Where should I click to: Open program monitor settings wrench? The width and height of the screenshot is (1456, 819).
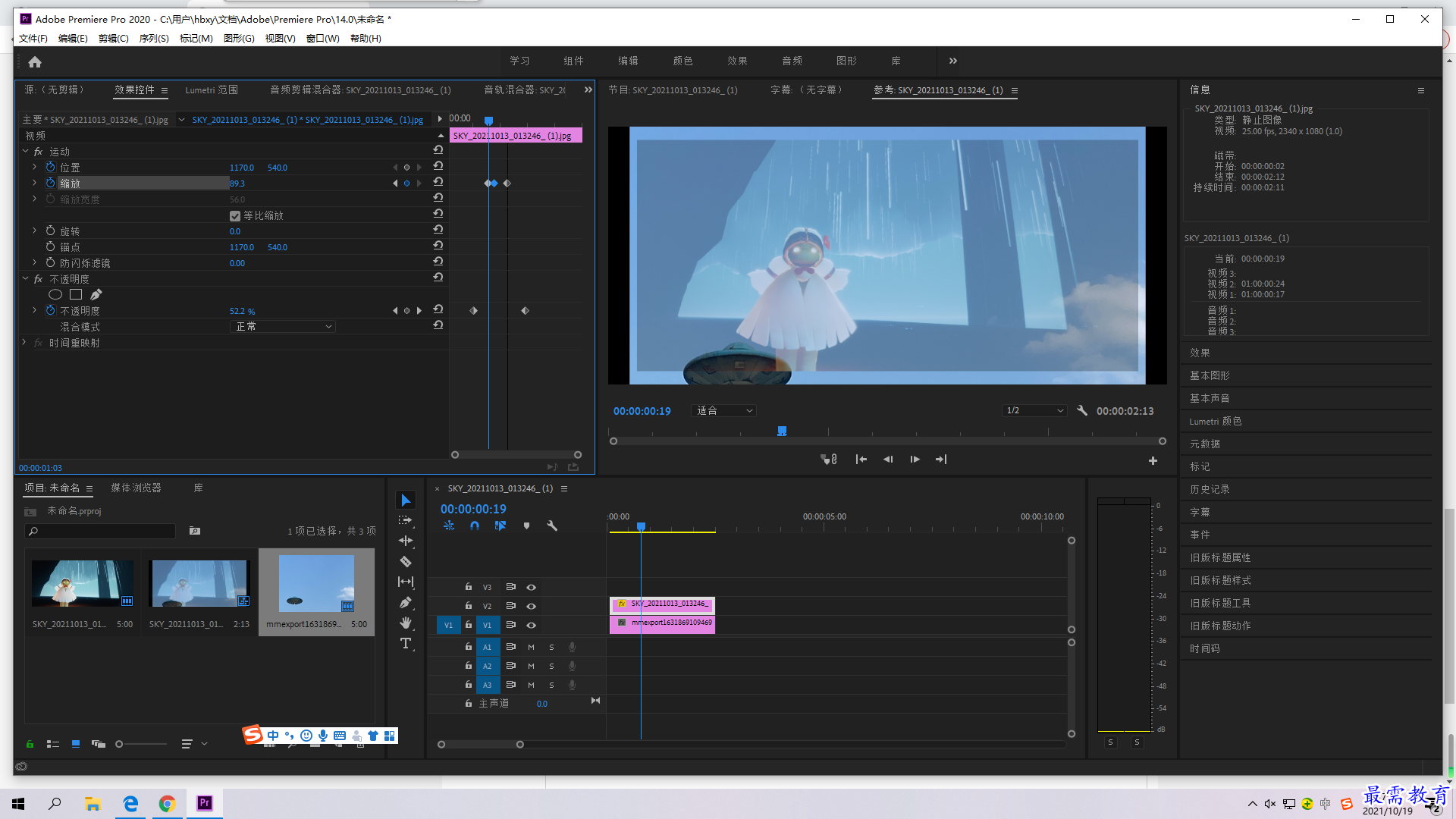click(x=1082, y=410)
